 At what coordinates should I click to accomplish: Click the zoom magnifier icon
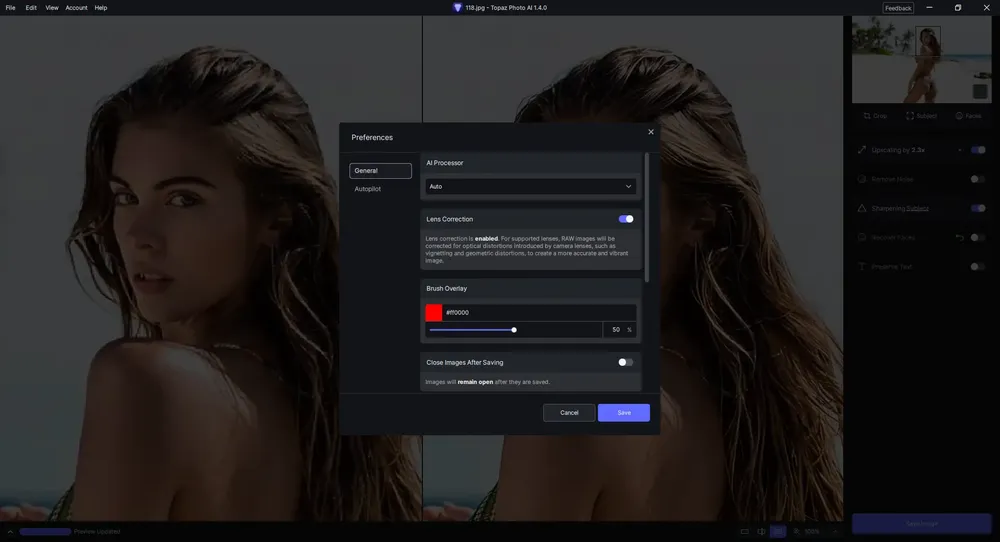pyautogui.click(x=796, y=531)
